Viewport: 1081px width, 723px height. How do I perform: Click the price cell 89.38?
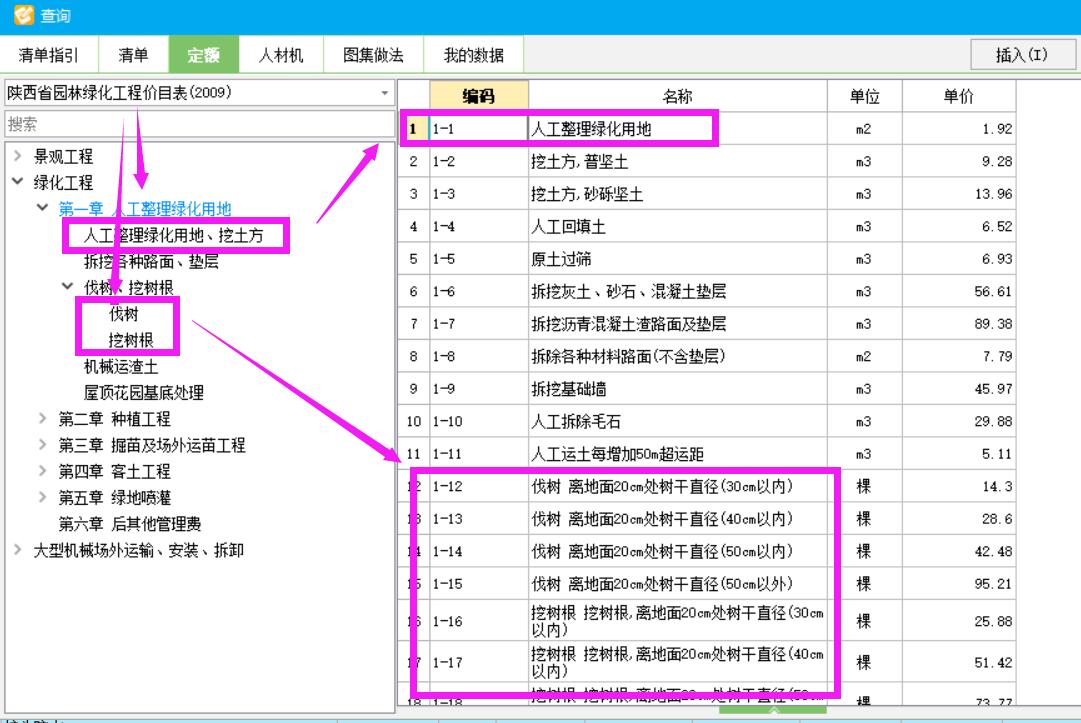[x=959, y=324]
